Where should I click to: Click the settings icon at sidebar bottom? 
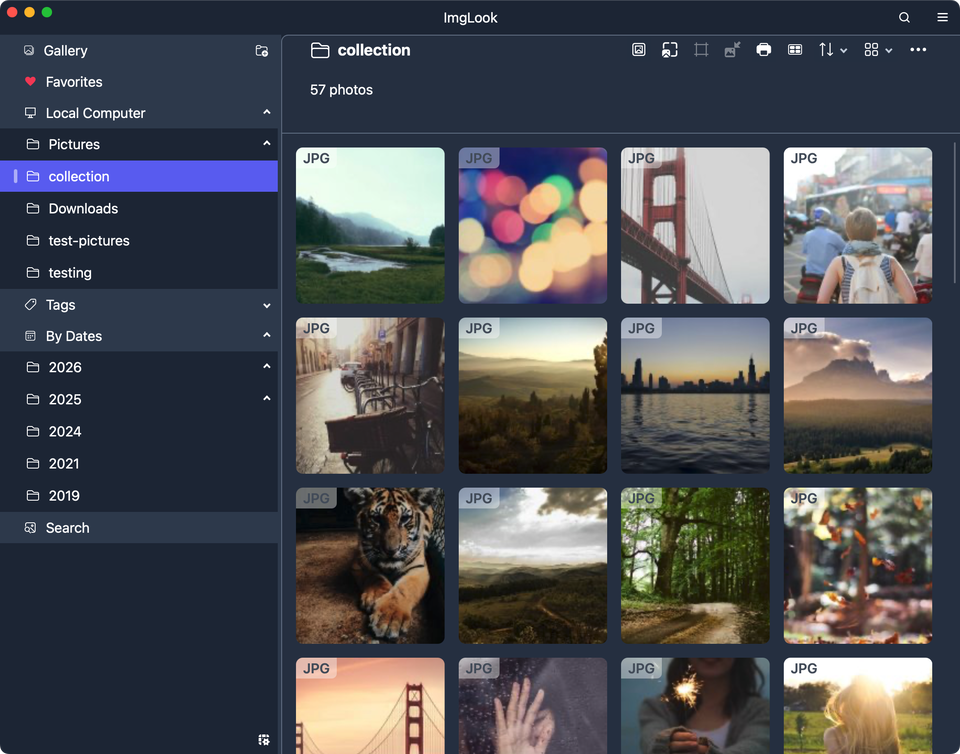pyautogui.click(x=264, y=740)
